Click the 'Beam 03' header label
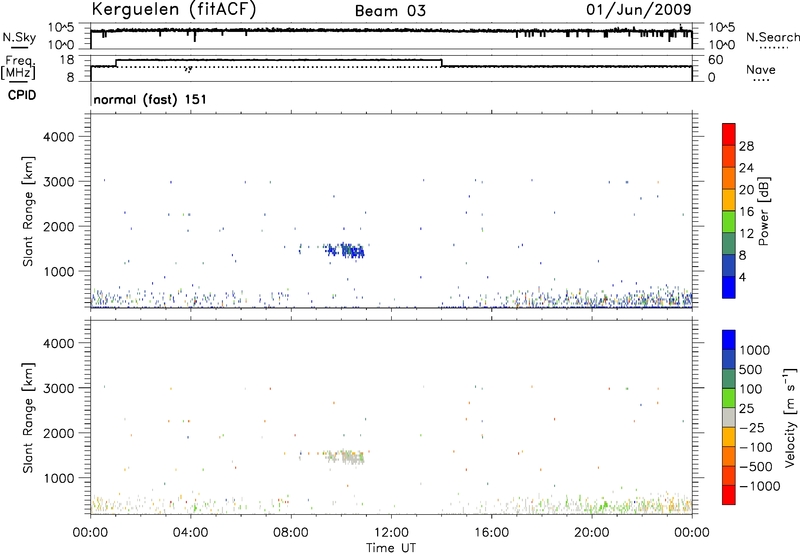Image resolution: width=800 pixels, height=554 pixels. (390, 11)
